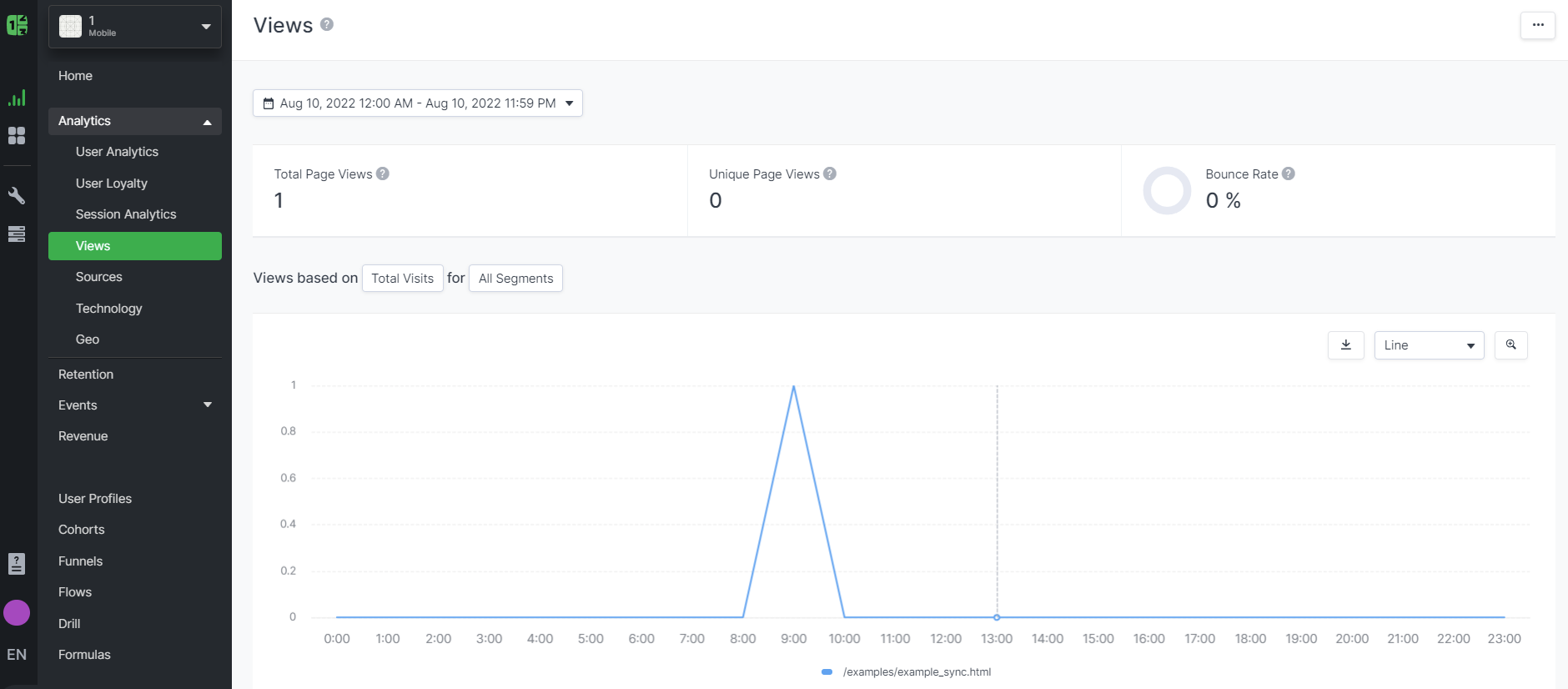The height and width of the screenshot is (689, 1568).
Task: Click the Bounce Rate help icon
Action: pyautogui.click(x=1289, y=174)
